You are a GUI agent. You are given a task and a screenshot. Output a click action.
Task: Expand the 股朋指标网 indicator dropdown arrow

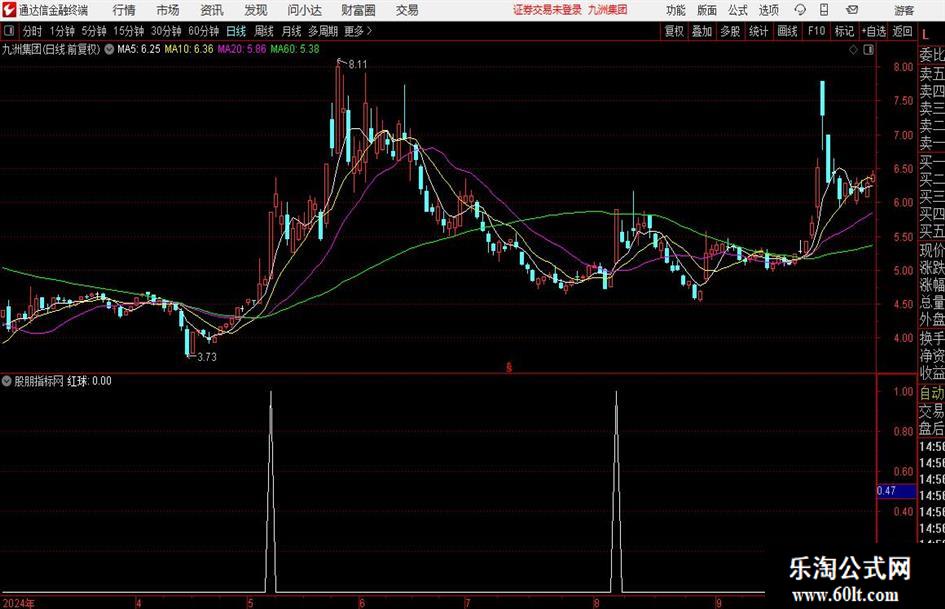pos(7,381)
